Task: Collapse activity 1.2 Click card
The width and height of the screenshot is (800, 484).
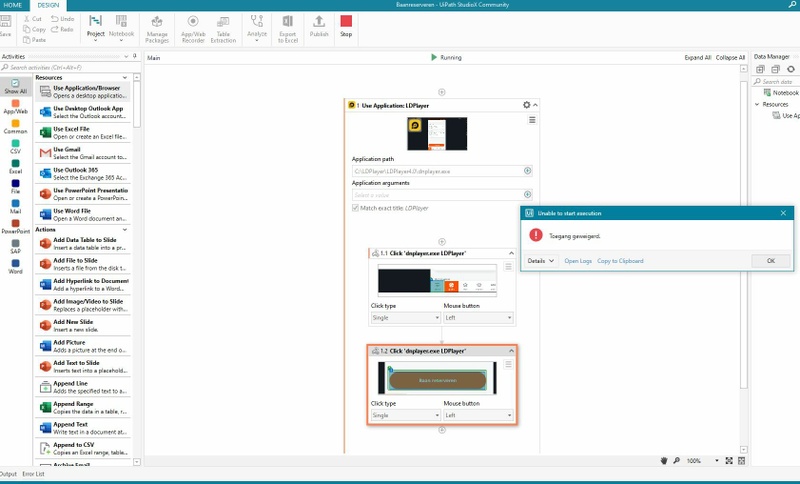Action: [x=511, y=351]
